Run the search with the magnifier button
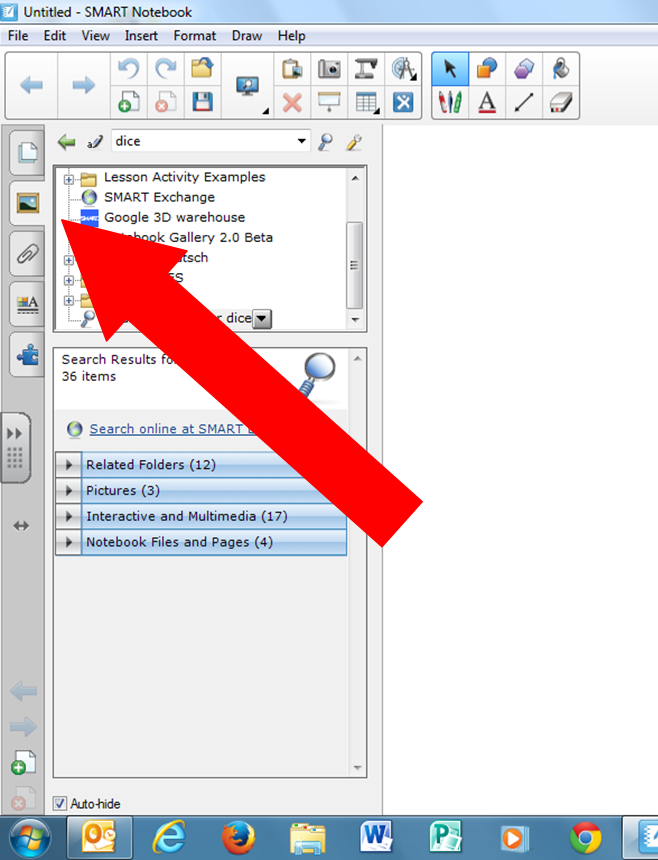The width and height of the screenshot is (658, 860). point(326,142)
